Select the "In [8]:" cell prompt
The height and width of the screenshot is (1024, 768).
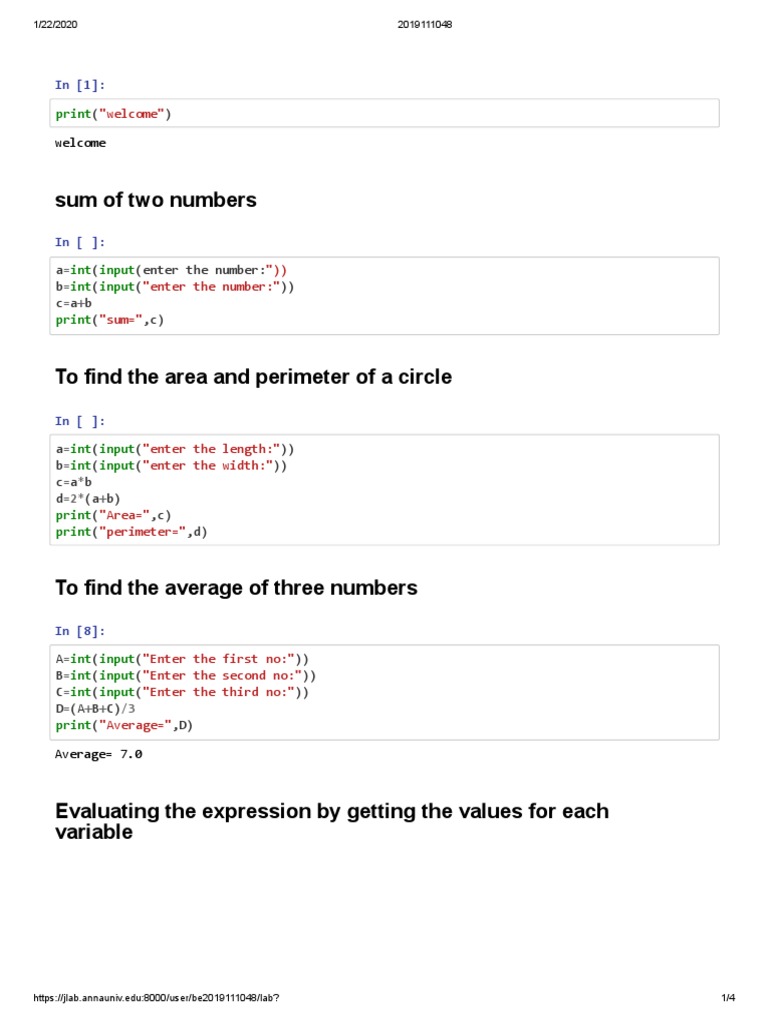pos(80,631)
